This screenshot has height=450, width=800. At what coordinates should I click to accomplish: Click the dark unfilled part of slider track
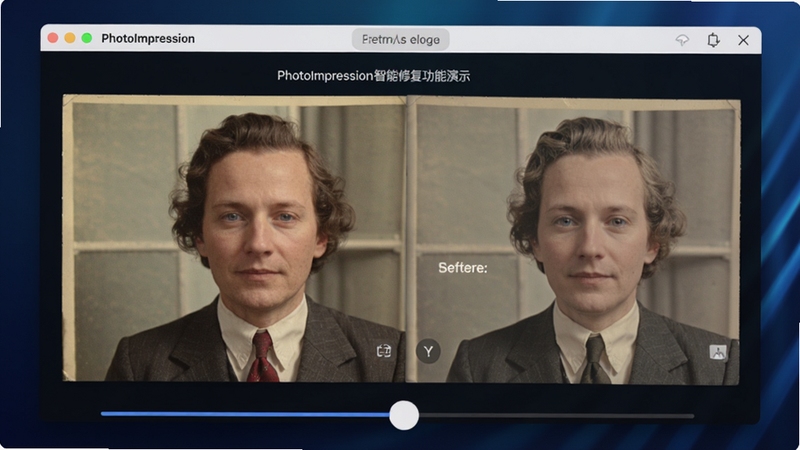point(556,416)
